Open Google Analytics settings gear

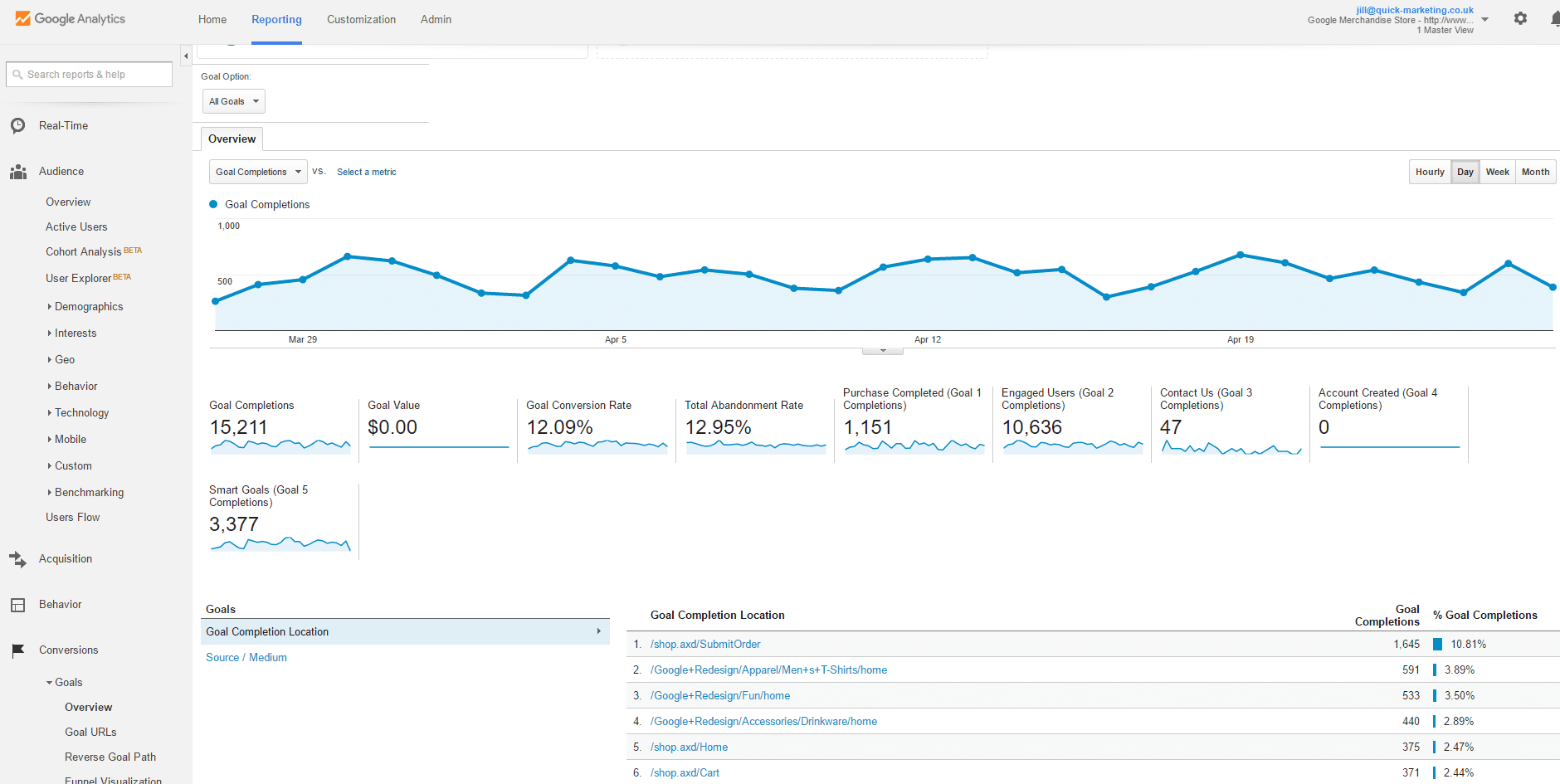pyautogui.click(x=1521, y=18)
